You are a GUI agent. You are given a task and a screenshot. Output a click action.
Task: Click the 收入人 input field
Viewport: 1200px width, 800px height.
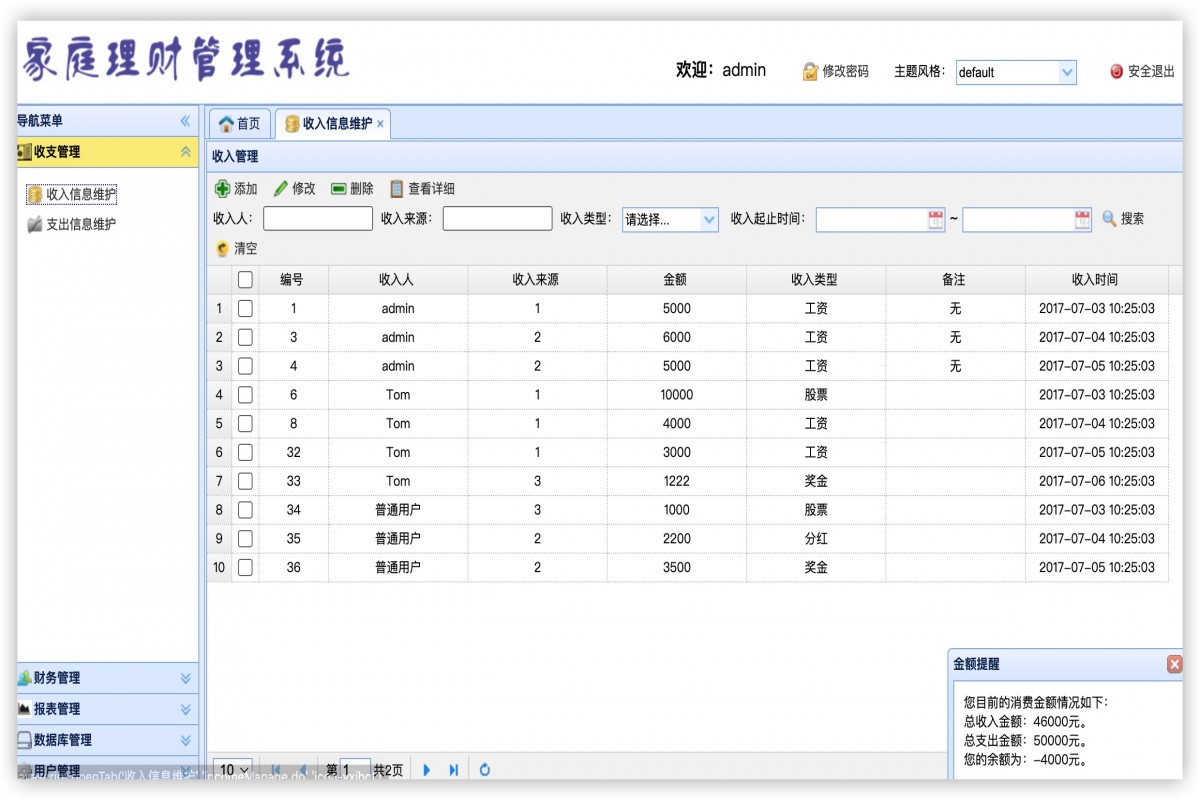tap(317, 218)
